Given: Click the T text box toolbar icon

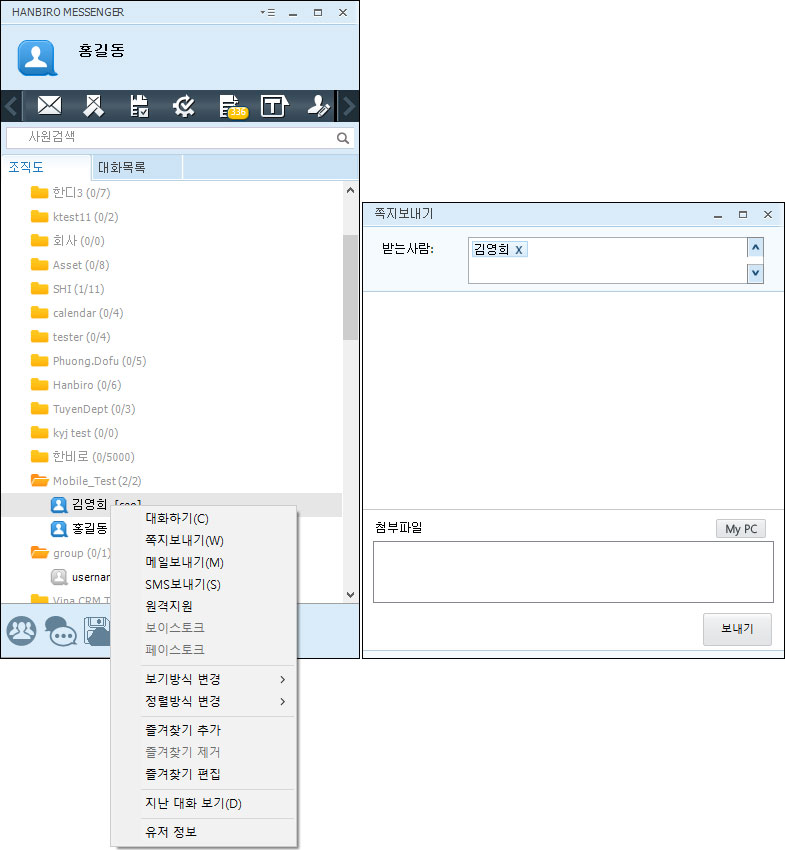Looking at the screenshot, I should coord(274,106).
